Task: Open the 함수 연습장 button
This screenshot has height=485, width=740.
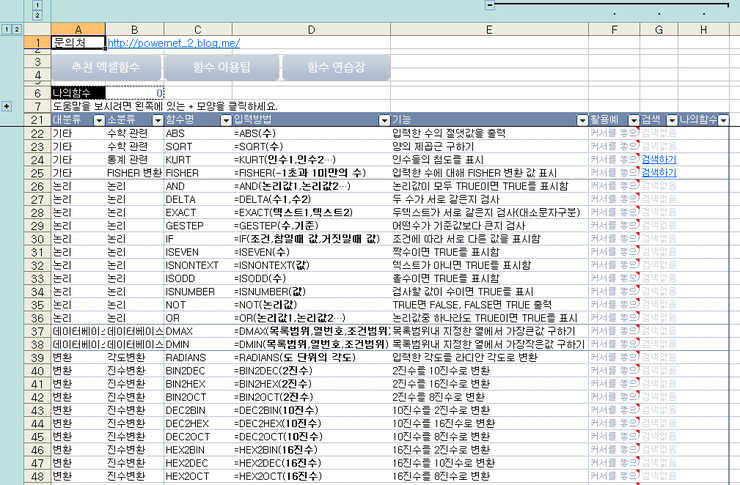Action: point(336,67)
